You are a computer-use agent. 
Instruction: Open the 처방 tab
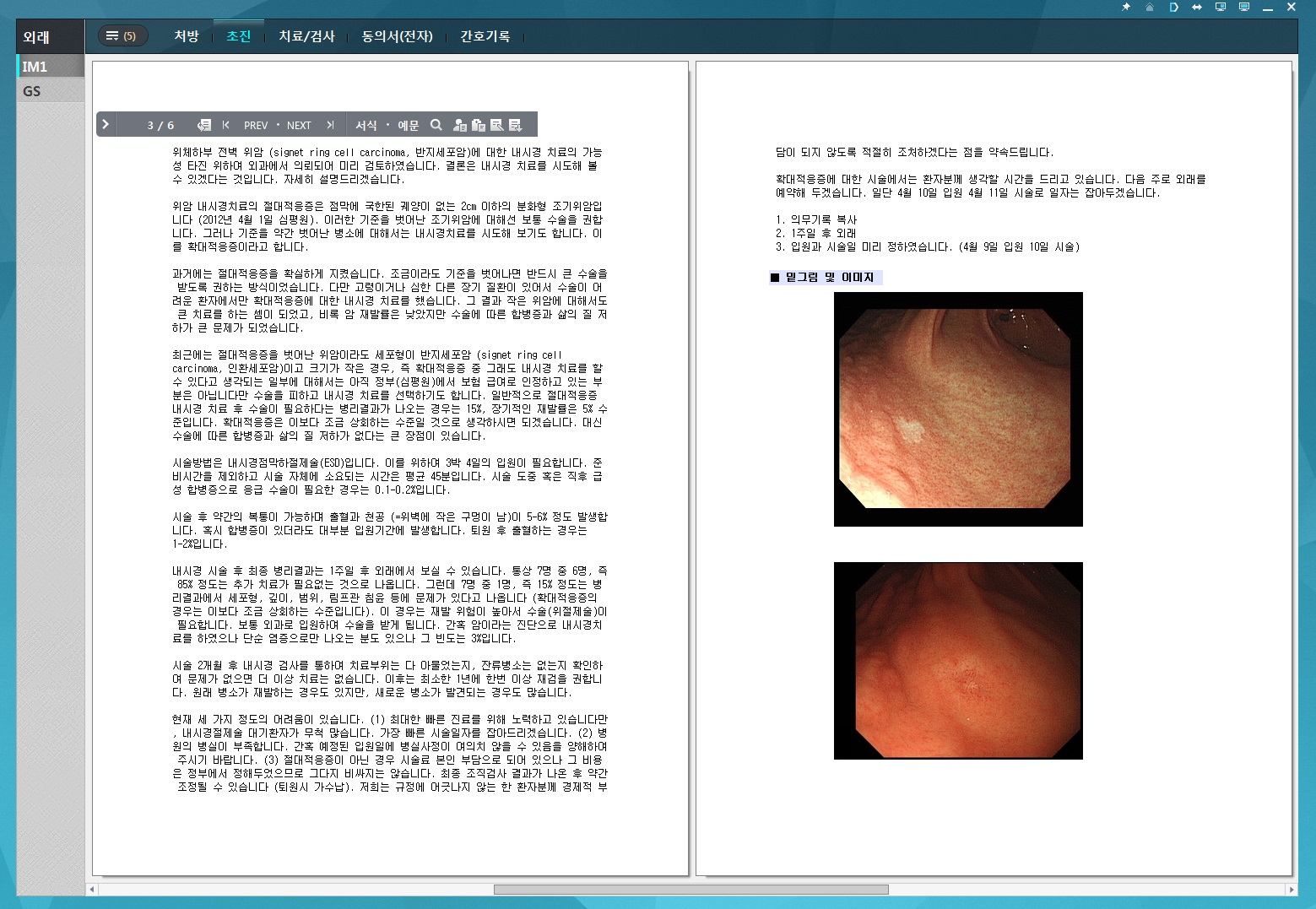pyautogui.click(x=187, y=36)
